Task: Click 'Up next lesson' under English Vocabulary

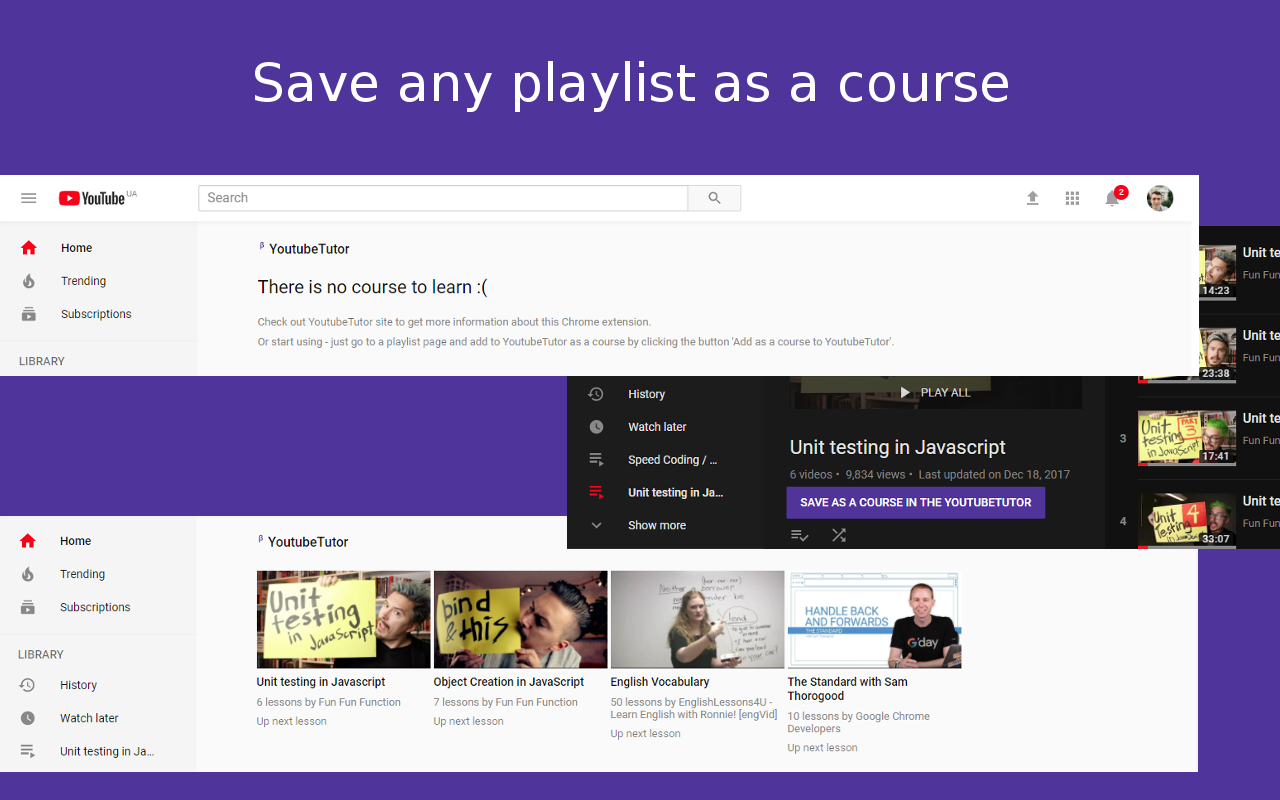Action: click(646, 734)
